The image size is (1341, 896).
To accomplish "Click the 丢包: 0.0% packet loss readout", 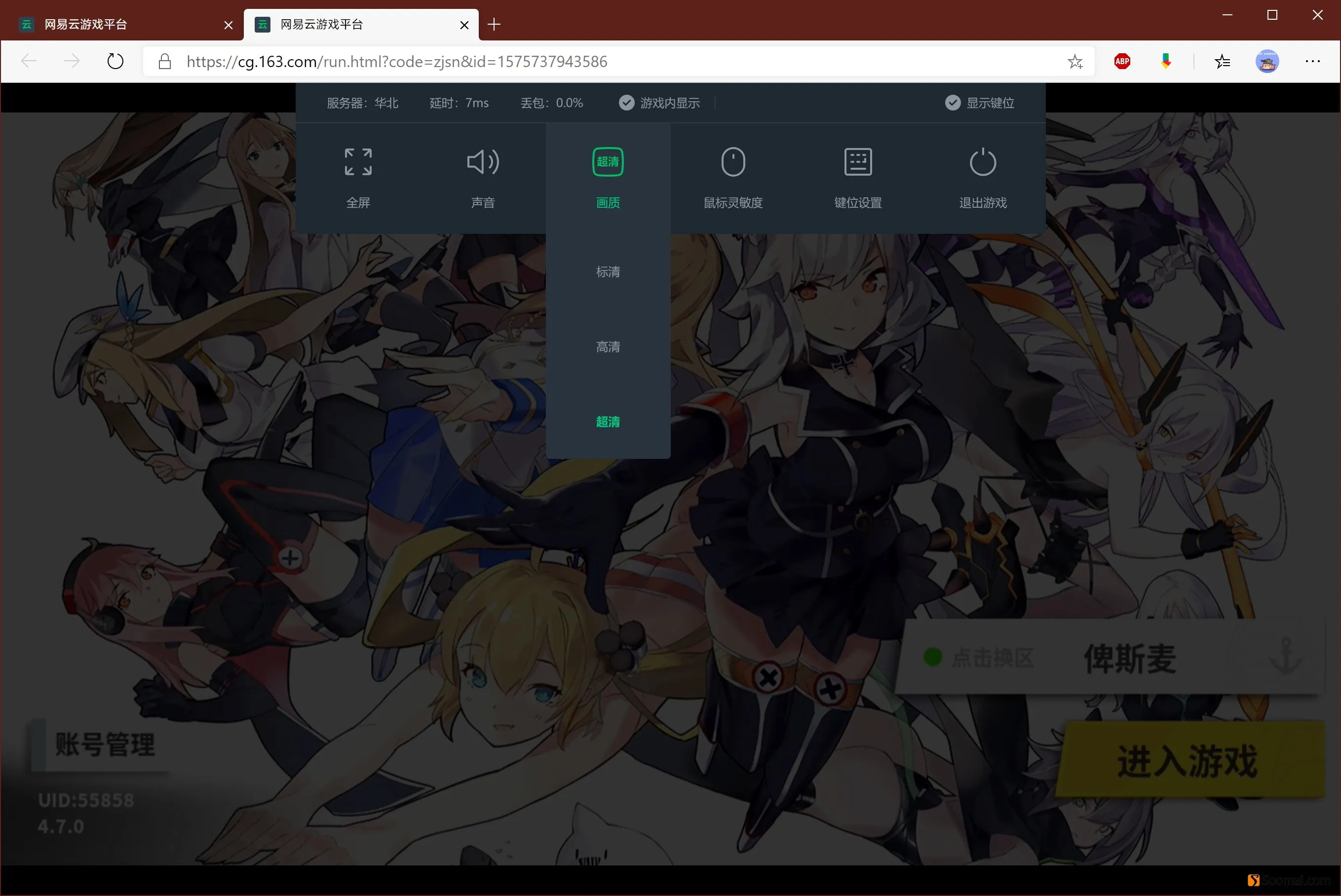I will (552, 103).
